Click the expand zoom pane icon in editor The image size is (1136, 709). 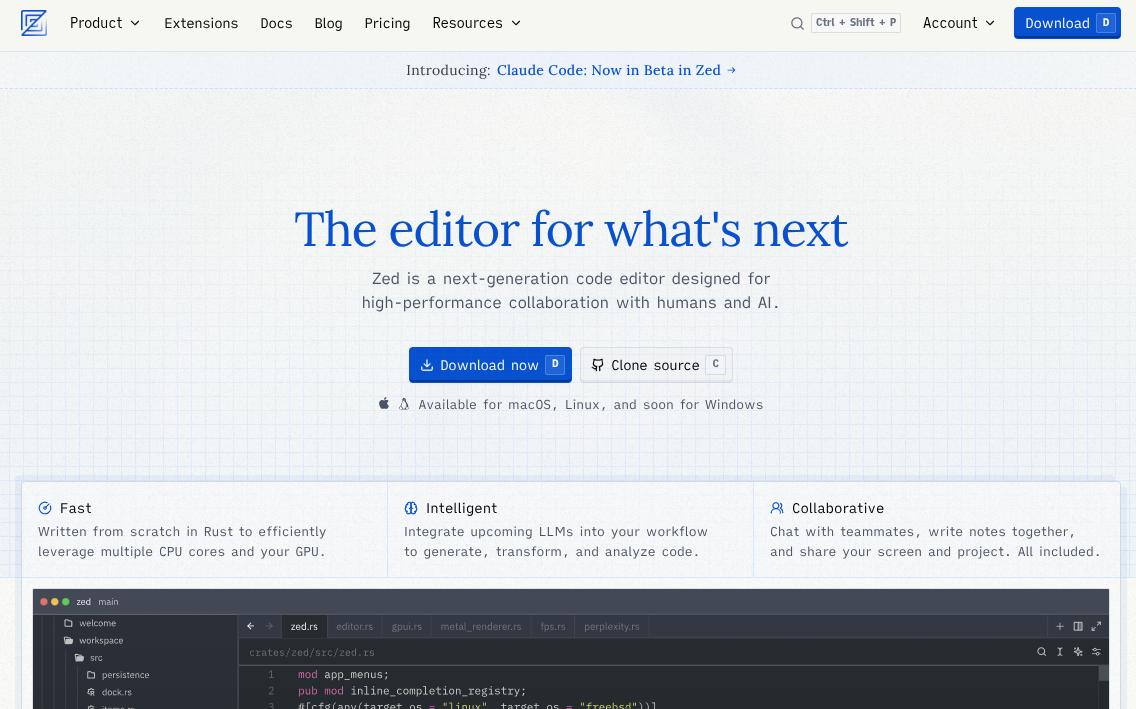[1096, 626]
